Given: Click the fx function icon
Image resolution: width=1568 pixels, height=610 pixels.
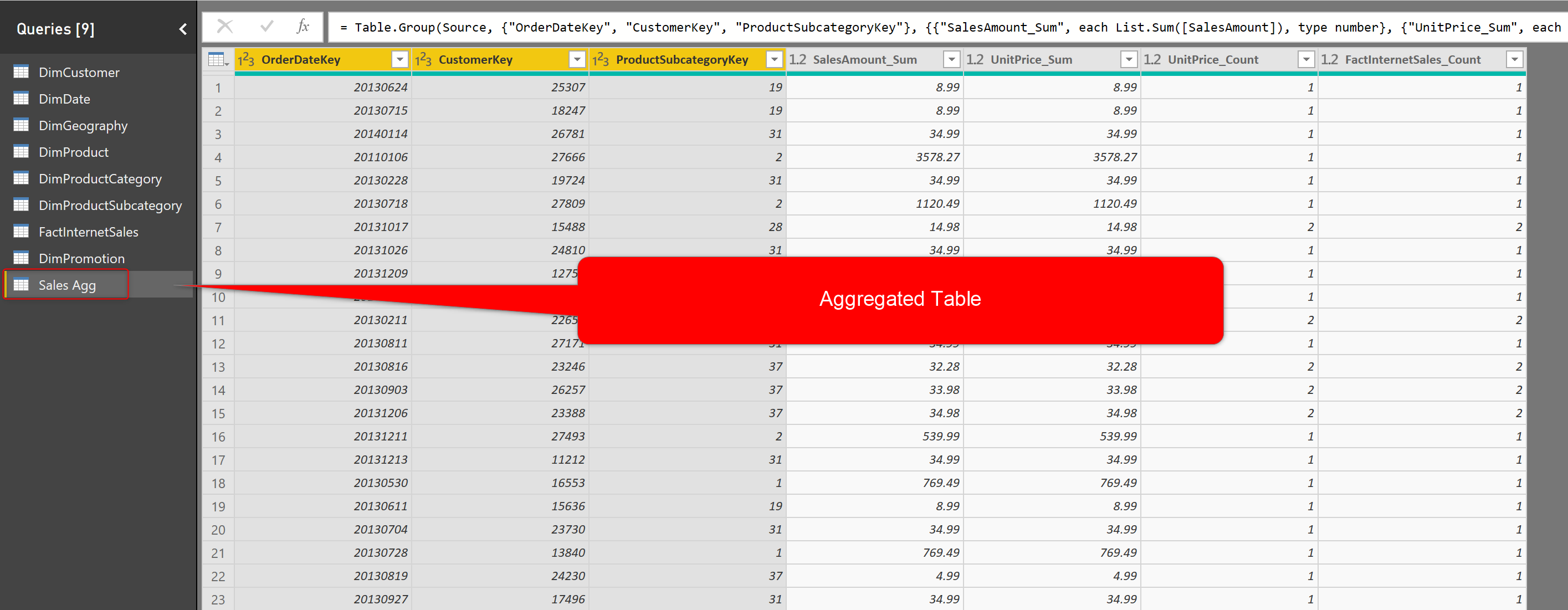Looking at the screenshot, I should click(303, 26).
